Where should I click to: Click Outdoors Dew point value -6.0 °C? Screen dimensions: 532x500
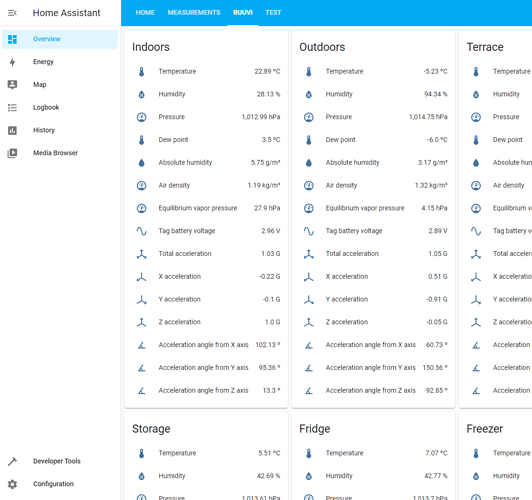tap(437, 139)
